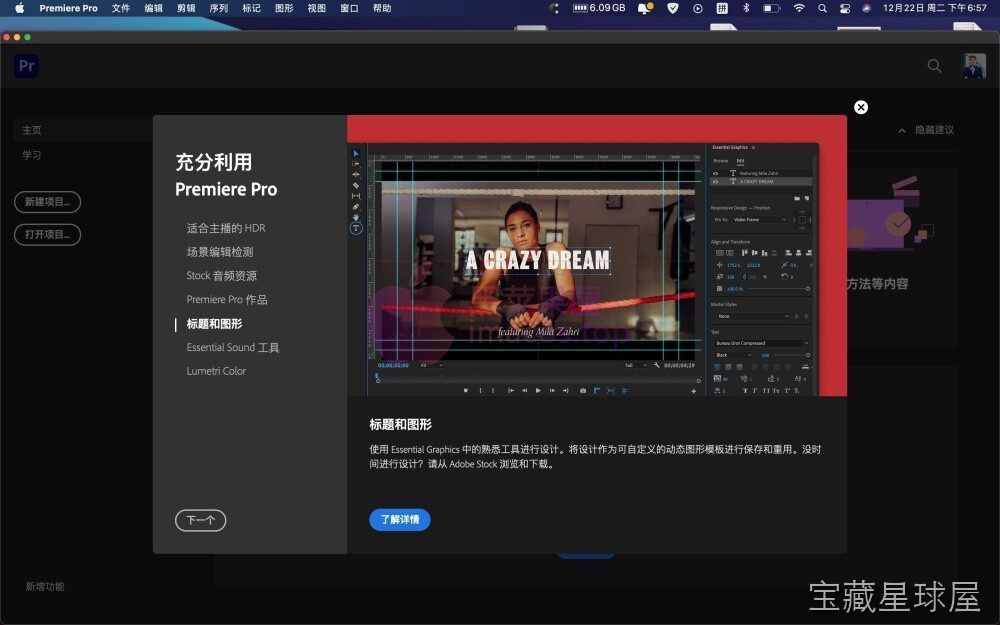The image size is (1000, 625).
Task: Open the user profile avatar
Action: click(974, 66)
